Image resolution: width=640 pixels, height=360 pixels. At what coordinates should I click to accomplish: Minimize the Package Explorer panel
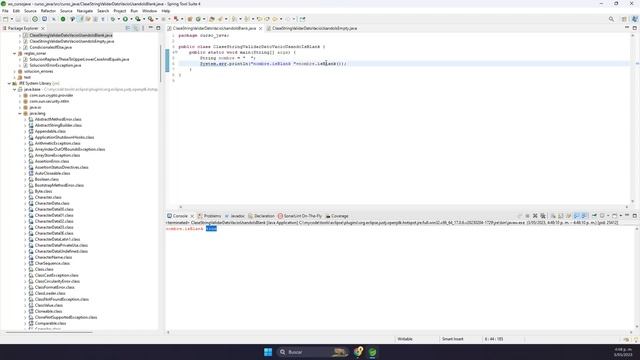pyautogui.click(x=151, y=28)
